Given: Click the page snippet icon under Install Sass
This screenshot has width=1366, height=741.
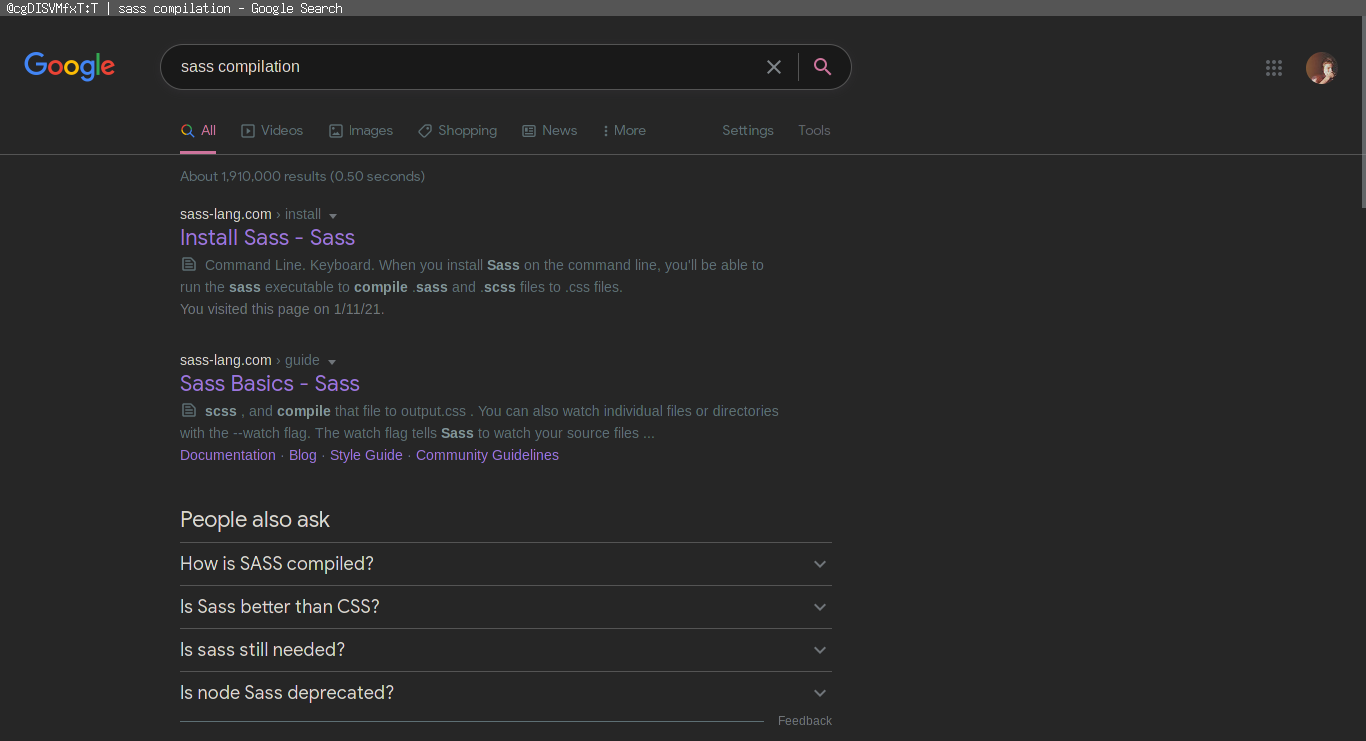Looking at the screenshot, I should (189, 265).
